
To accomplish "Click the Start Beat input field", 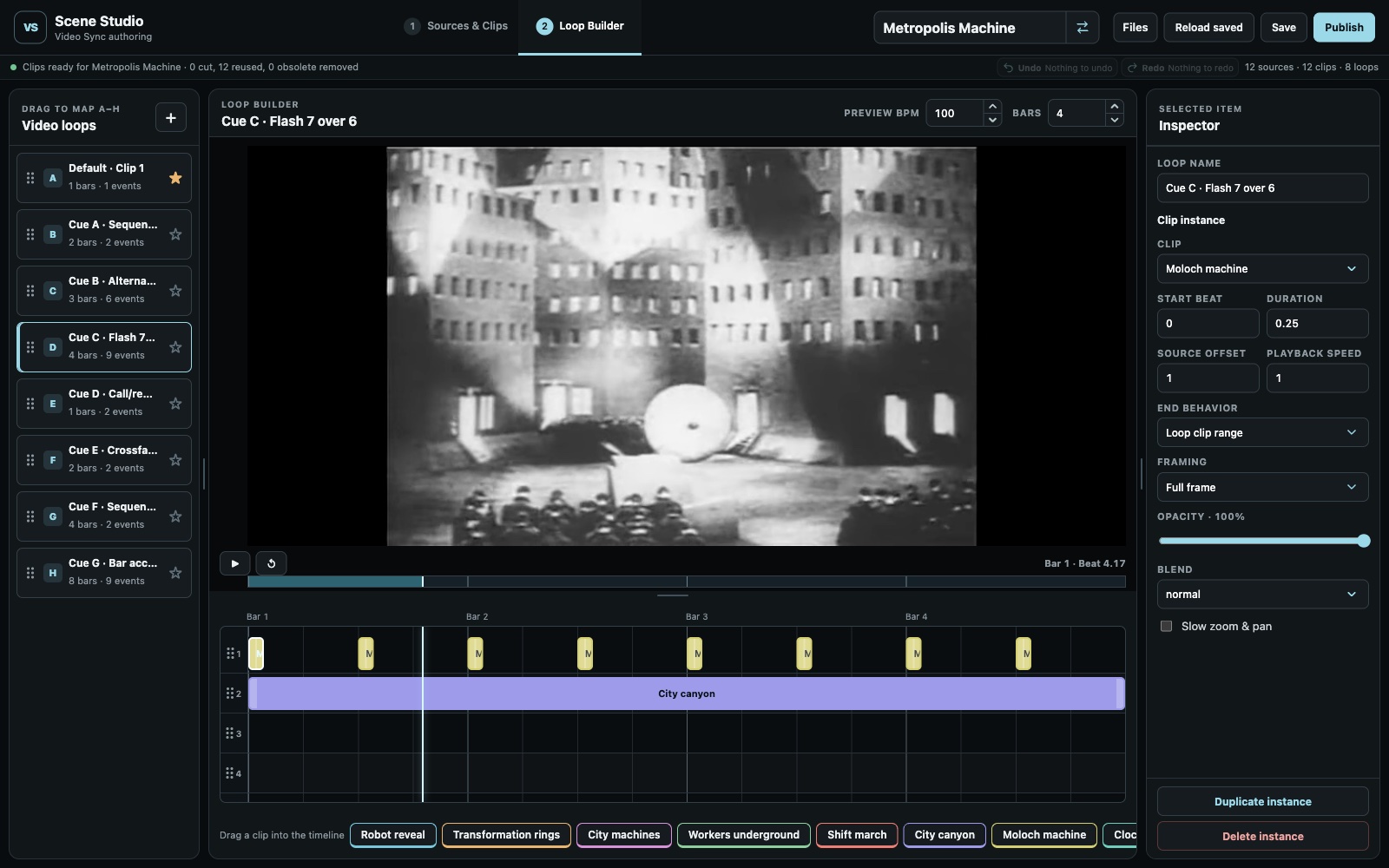I will [1208, 324].
